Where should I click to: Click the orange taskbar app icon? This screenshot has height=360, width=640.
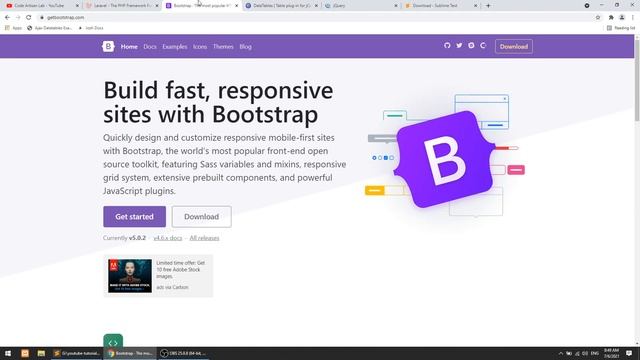coord(25,353)
